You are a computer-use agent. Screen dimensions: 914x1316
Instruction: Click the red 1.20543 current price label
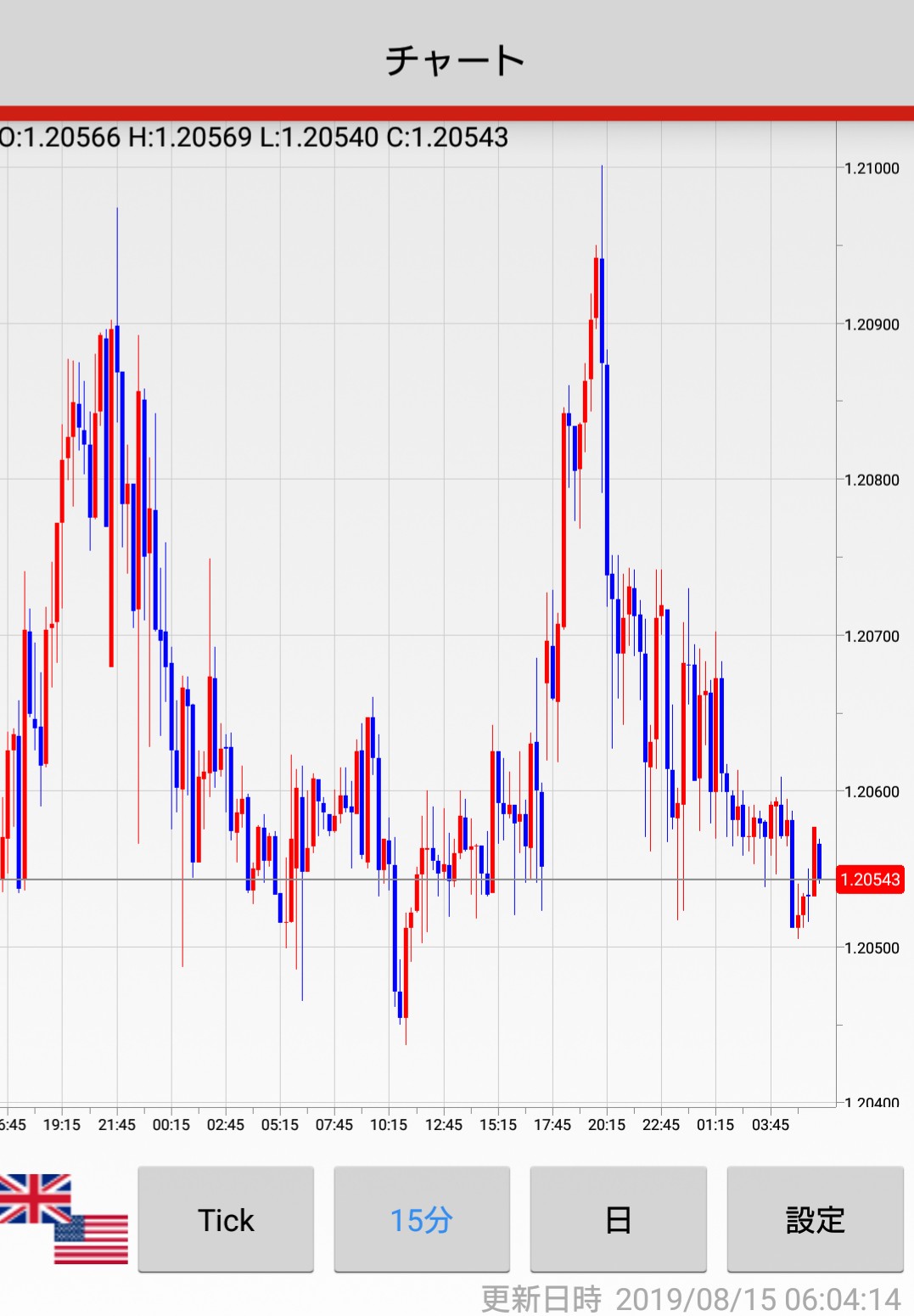point(870,880)
